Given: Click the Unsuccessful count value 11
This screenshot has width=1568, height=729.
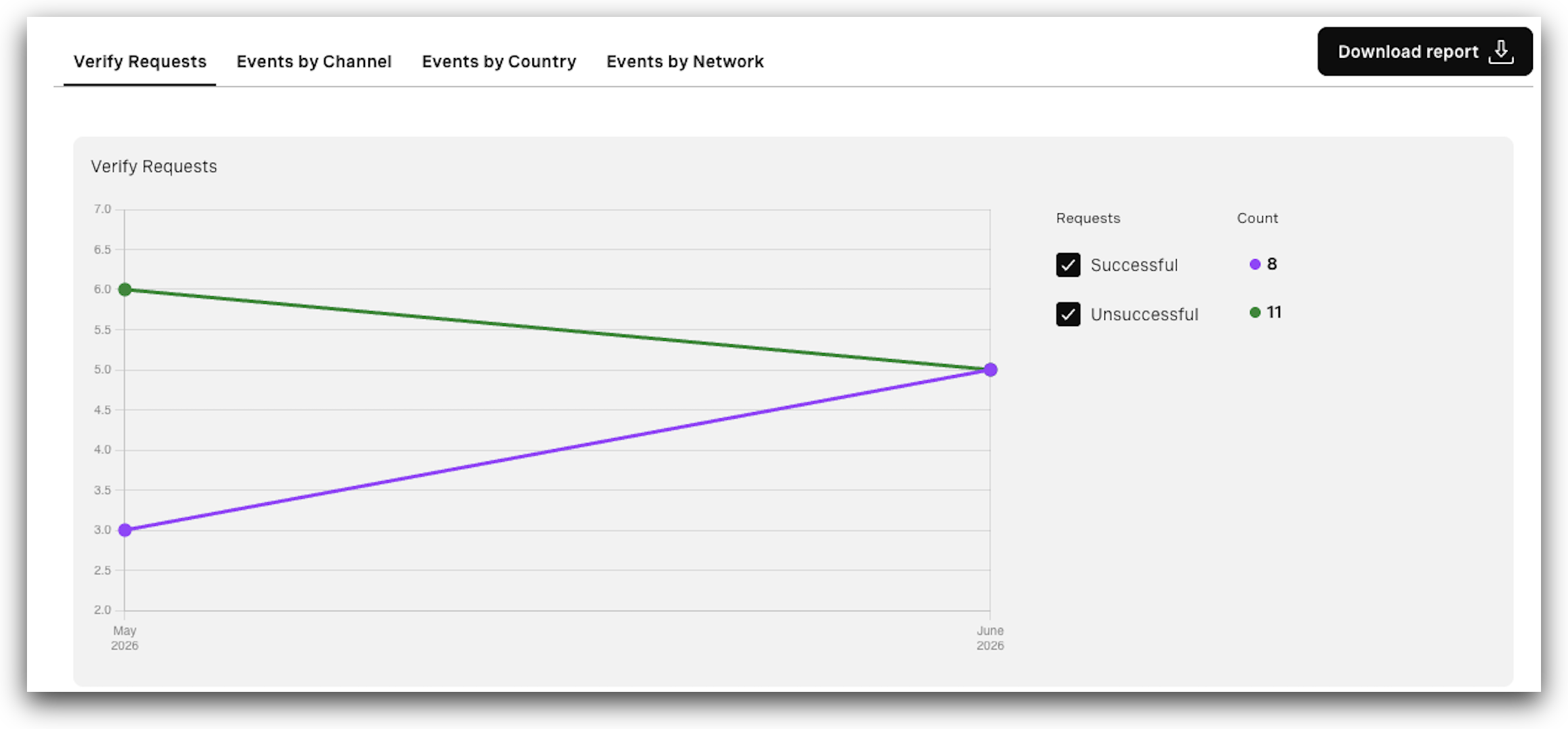Looking at the screenshot, I should [1274, 313].
